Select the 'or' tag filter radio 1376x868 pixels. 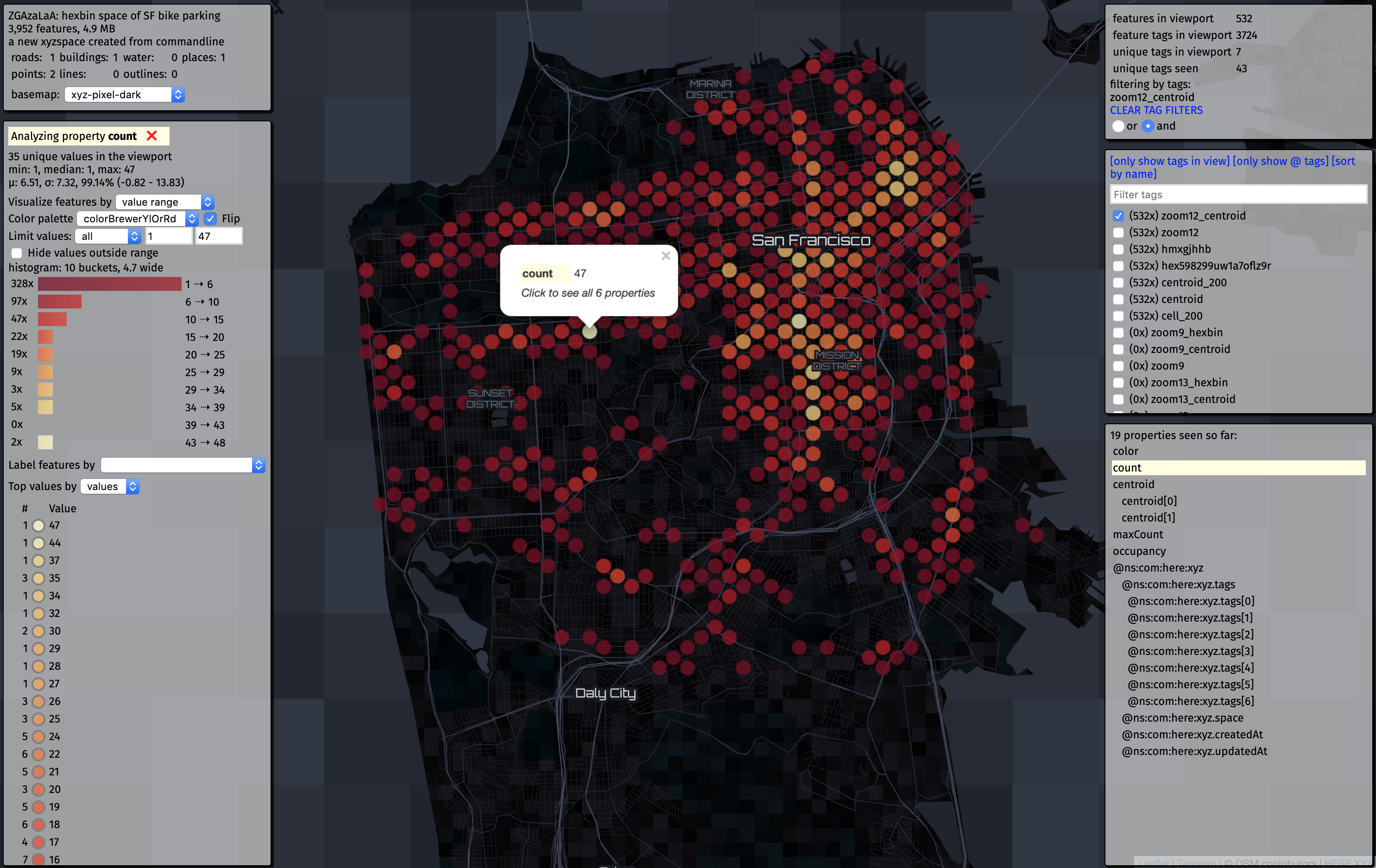pos(1118,126)
